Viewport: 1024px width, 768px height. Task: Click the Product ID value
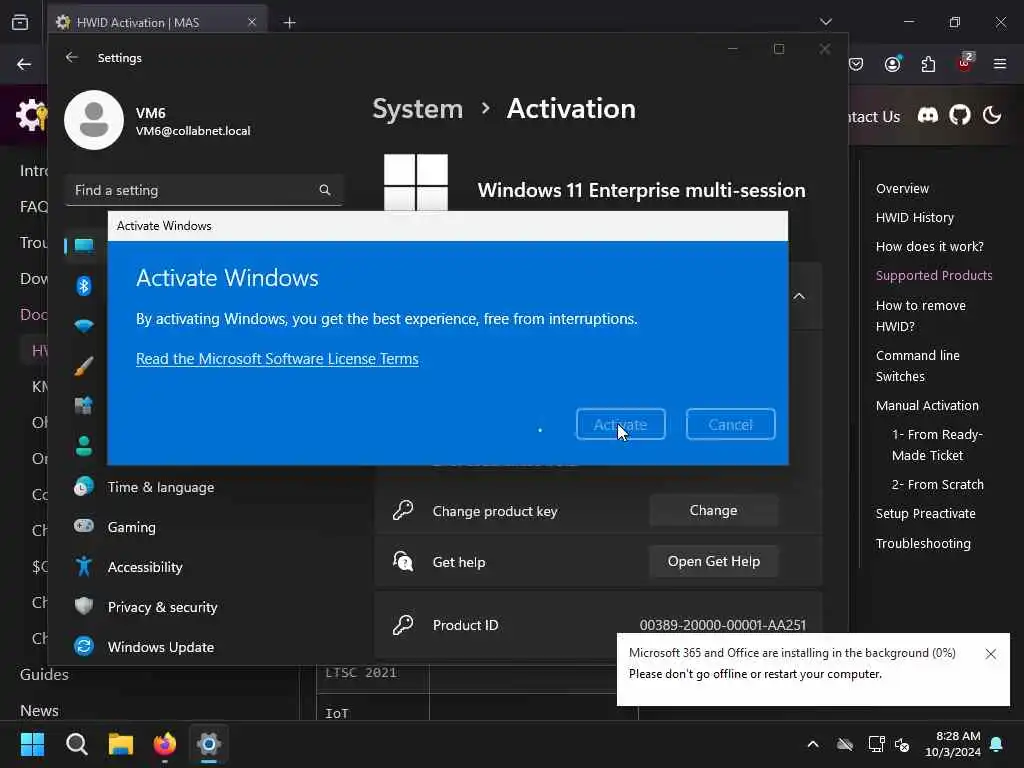(x=722, y=625)
